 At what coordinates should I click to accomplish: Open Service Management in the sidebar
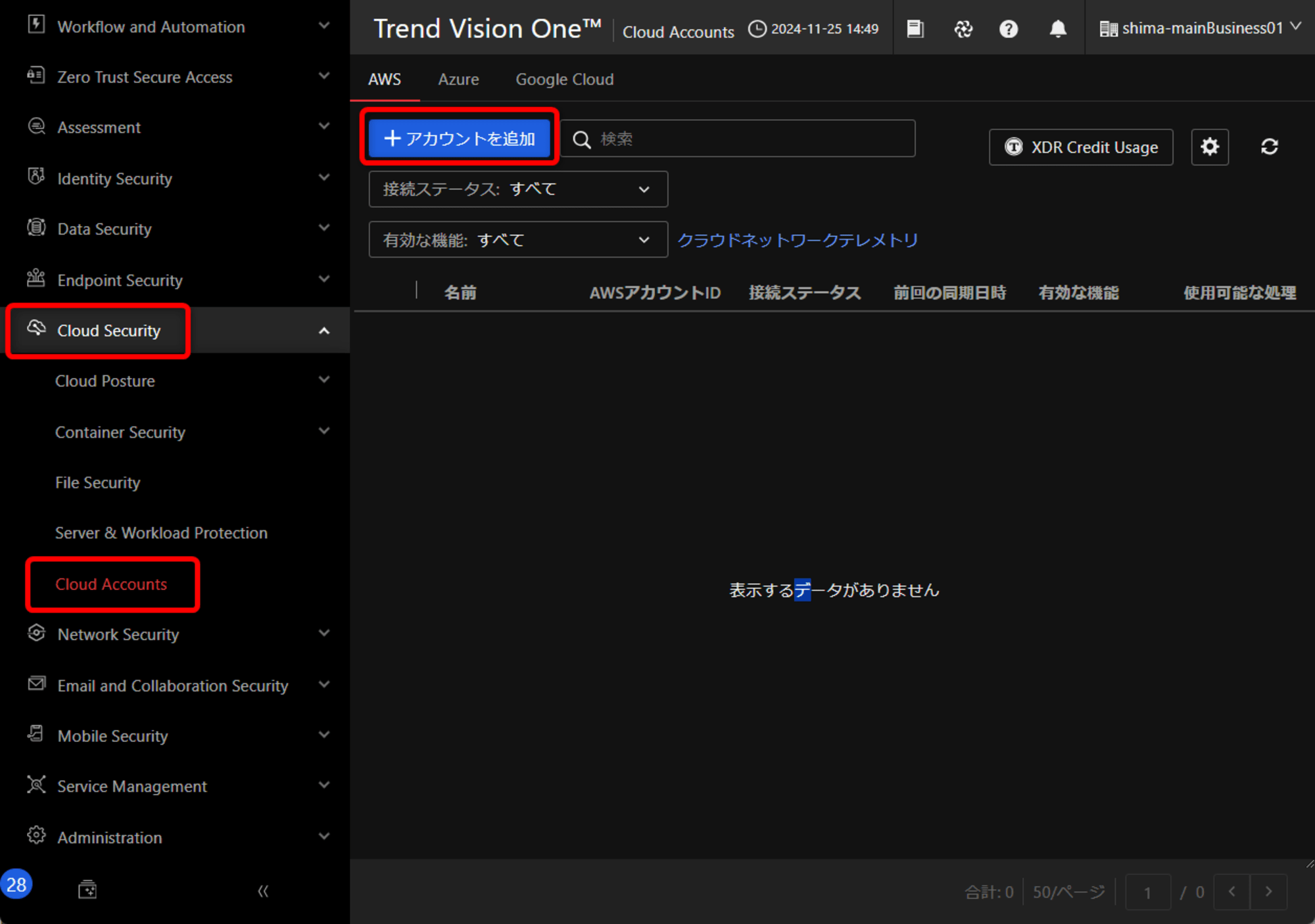132,787
